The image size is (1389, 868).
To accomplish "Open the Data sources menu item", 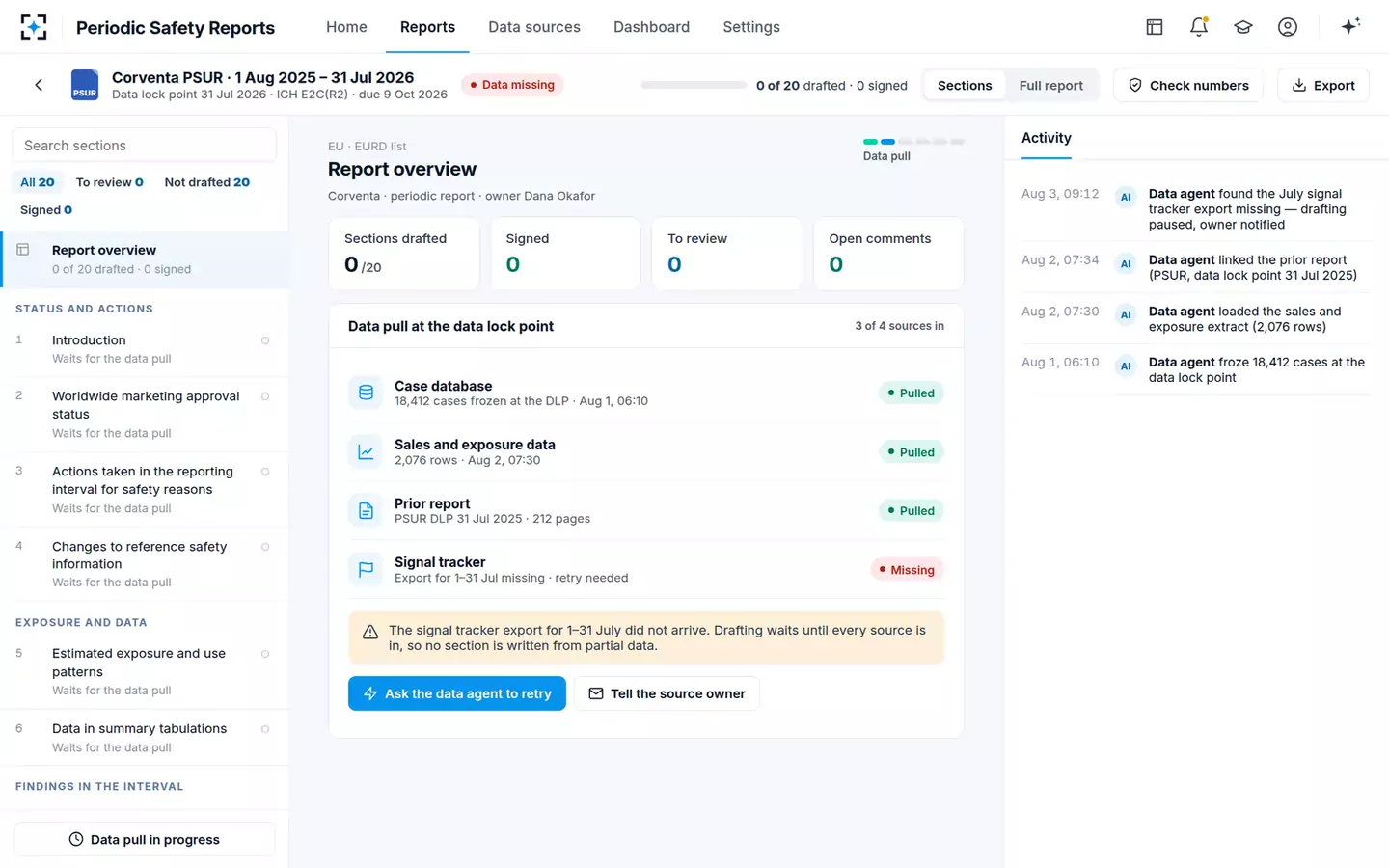I will (534, 27).
